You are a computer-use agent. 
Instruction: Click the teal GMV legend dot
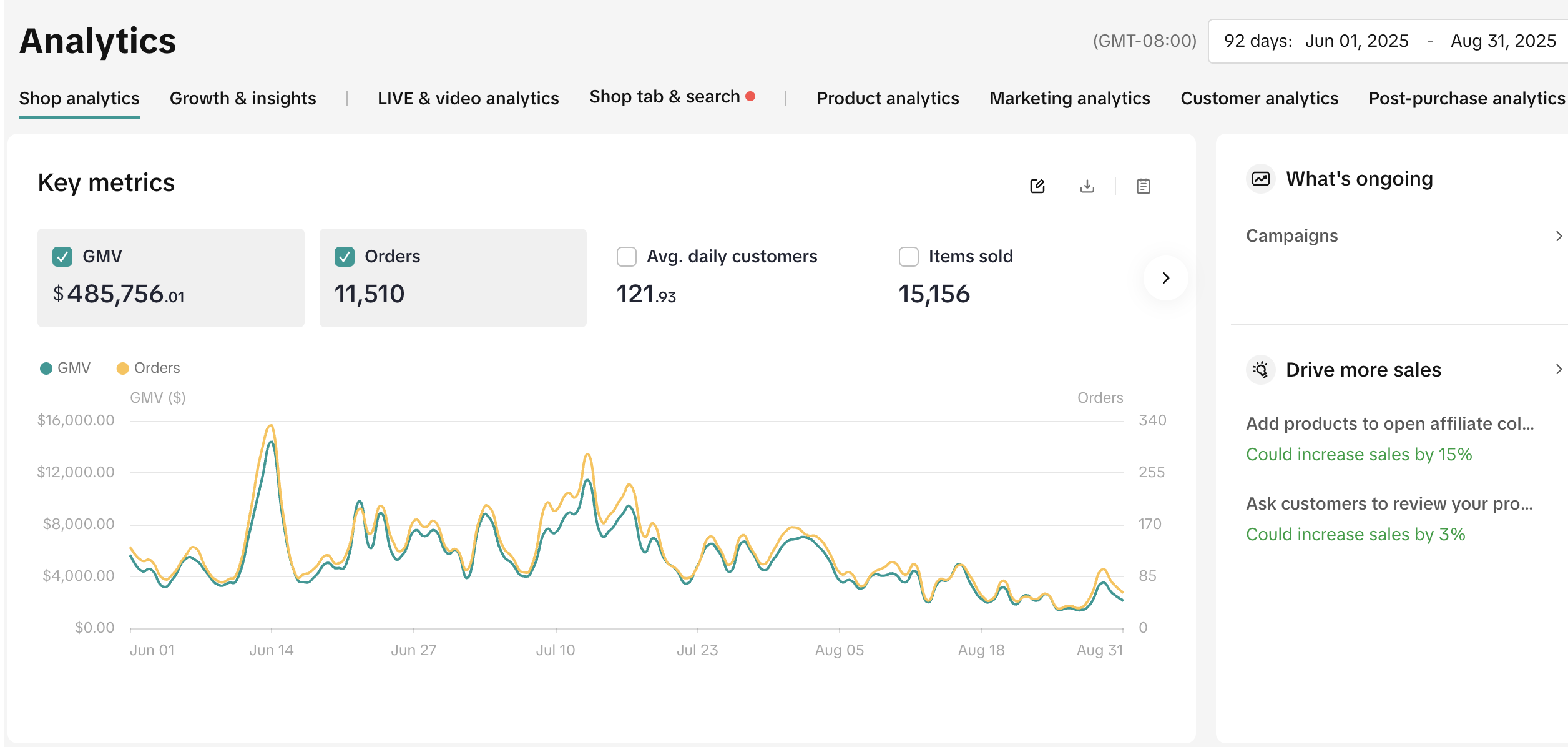[46, 369]
